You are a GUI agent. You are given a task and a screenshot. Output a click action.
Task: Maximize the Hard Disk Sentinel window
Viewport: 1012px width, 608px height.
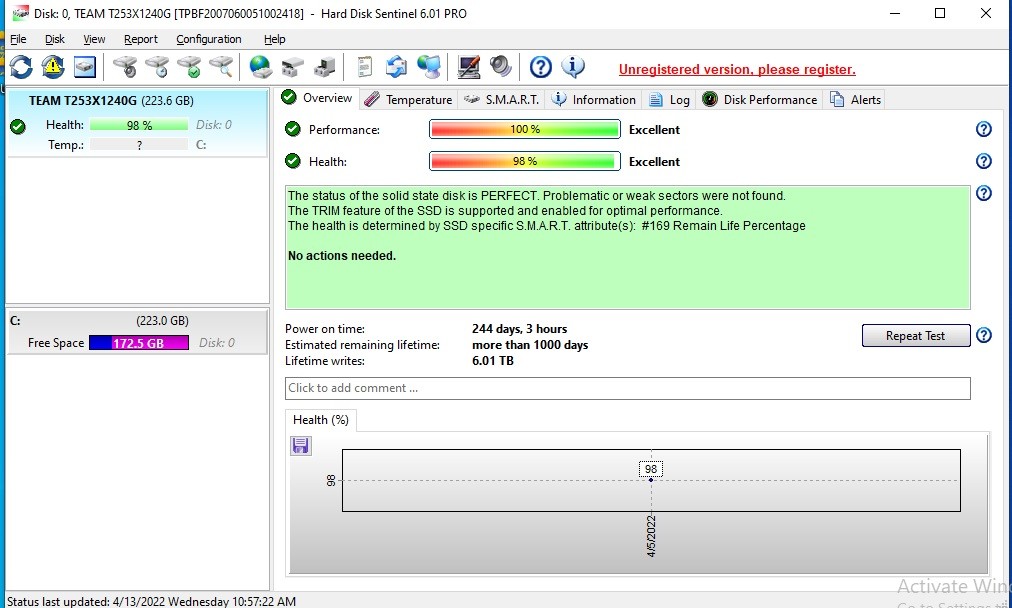click(940, 13)
